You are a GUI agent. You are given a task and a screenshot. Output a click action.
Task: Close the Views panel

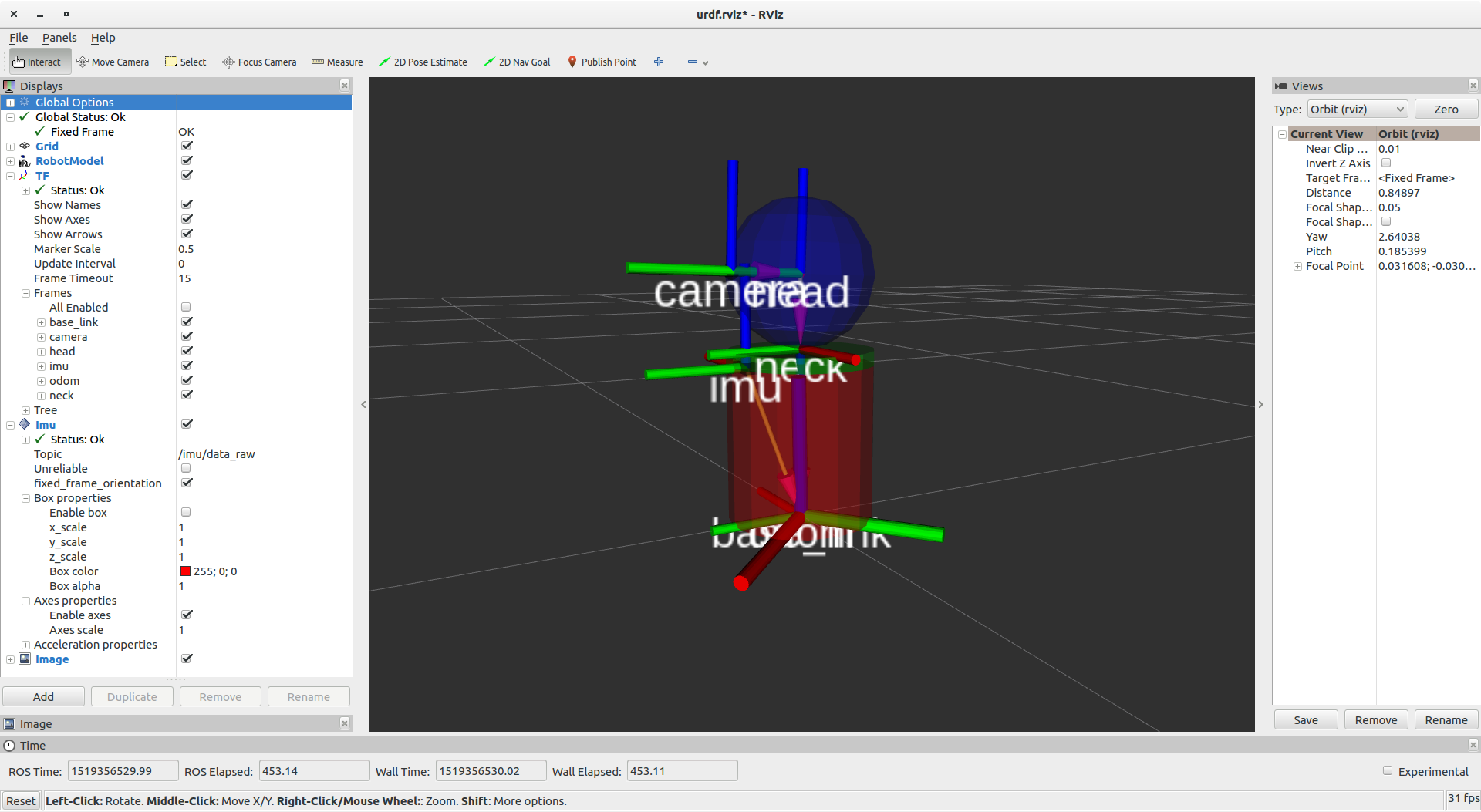pos(1473,86)
